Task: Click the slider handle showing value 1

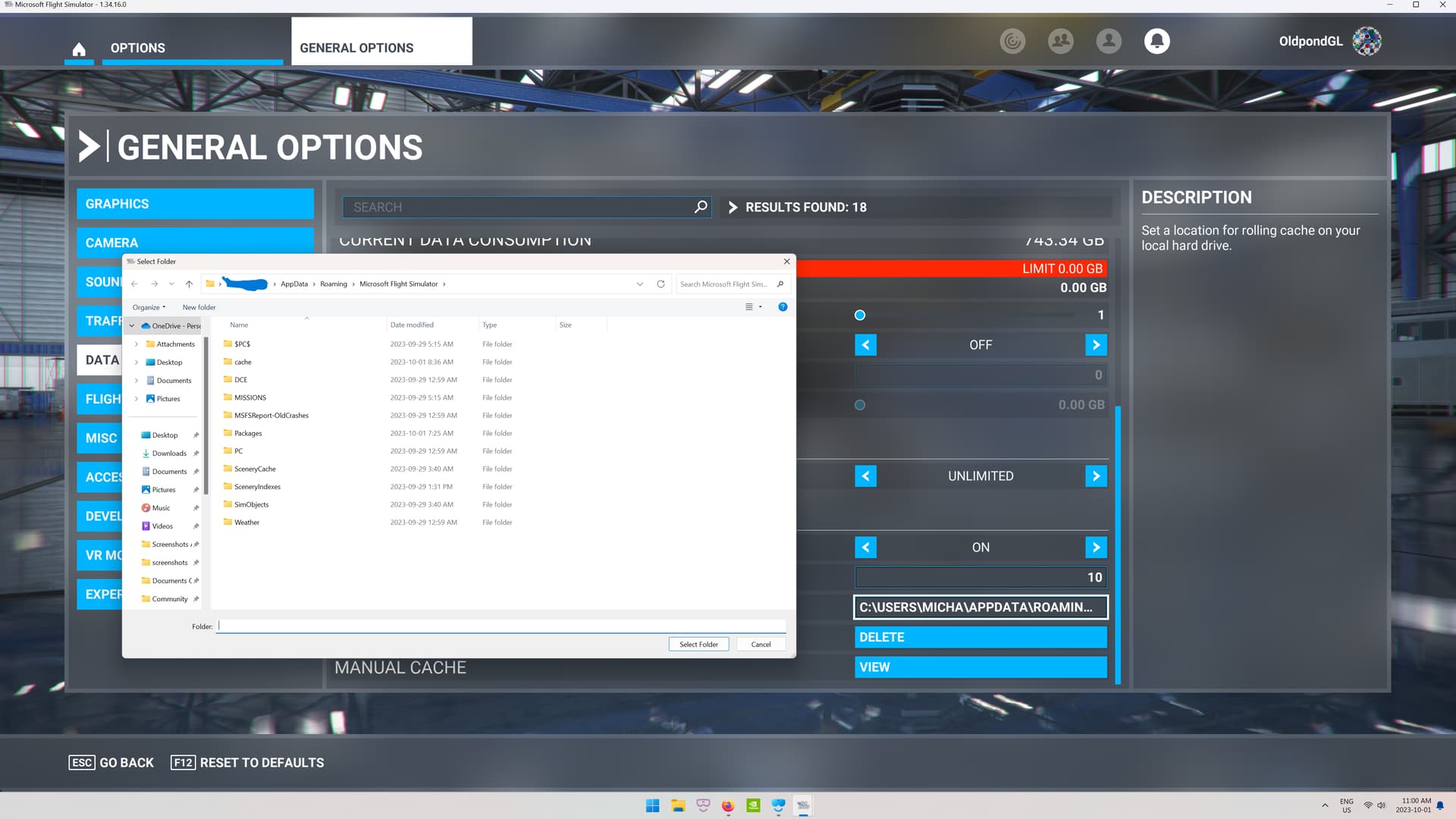Action: tap(860, 315)
